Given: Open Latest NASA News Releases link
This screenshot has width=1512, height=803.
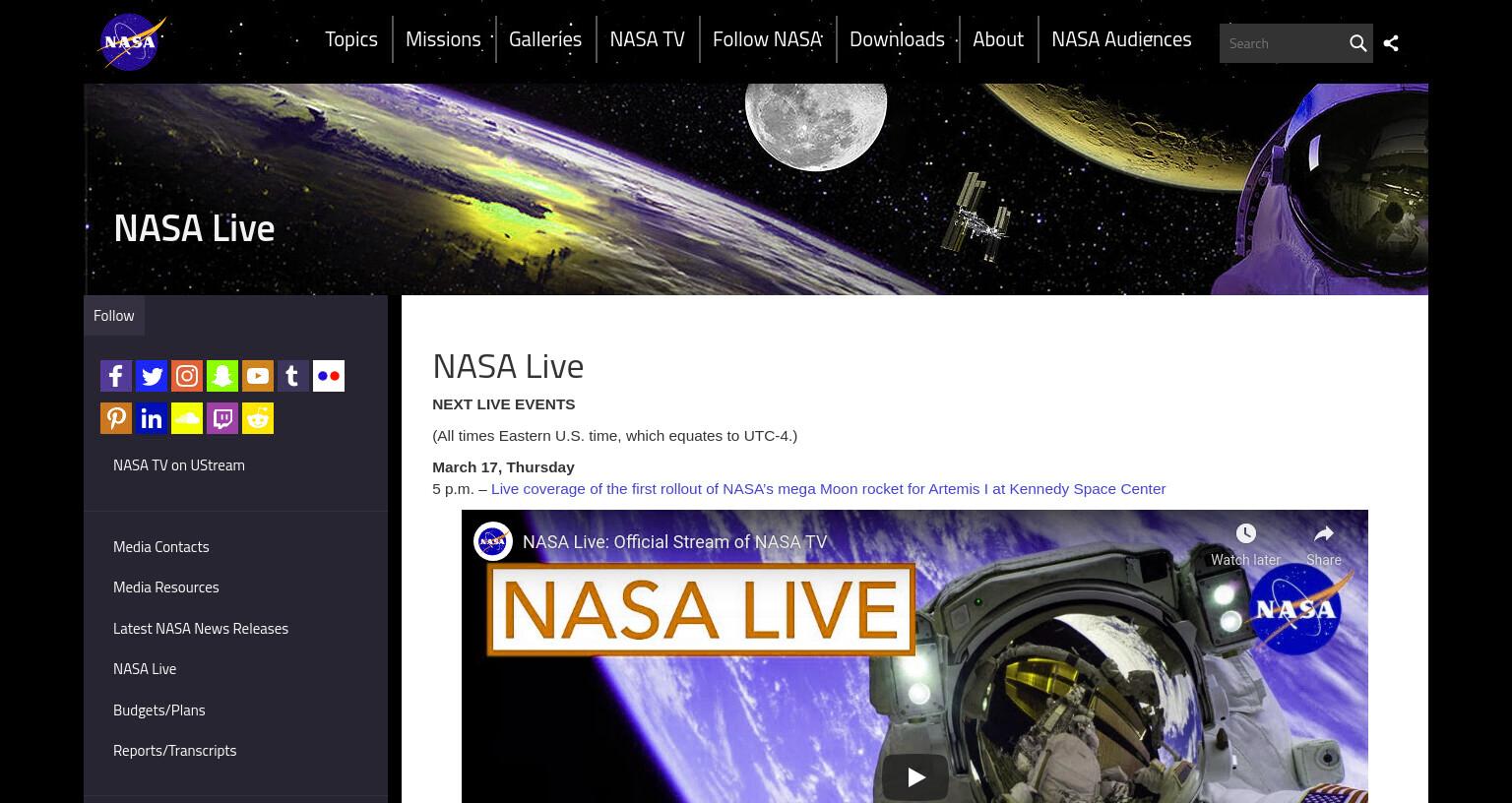Looking at the screenshot, I should (201, 628).
